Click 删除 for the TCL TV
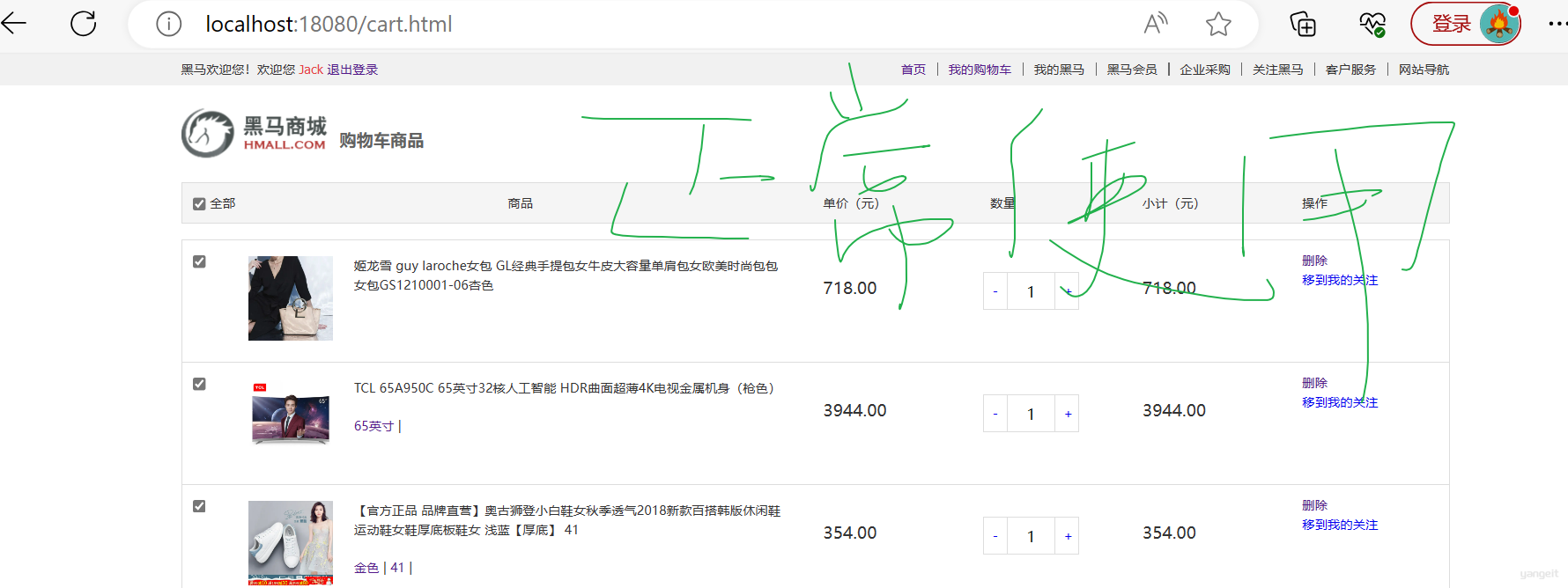This screenshot has width=1568, height=588. tap(1314, 383)
